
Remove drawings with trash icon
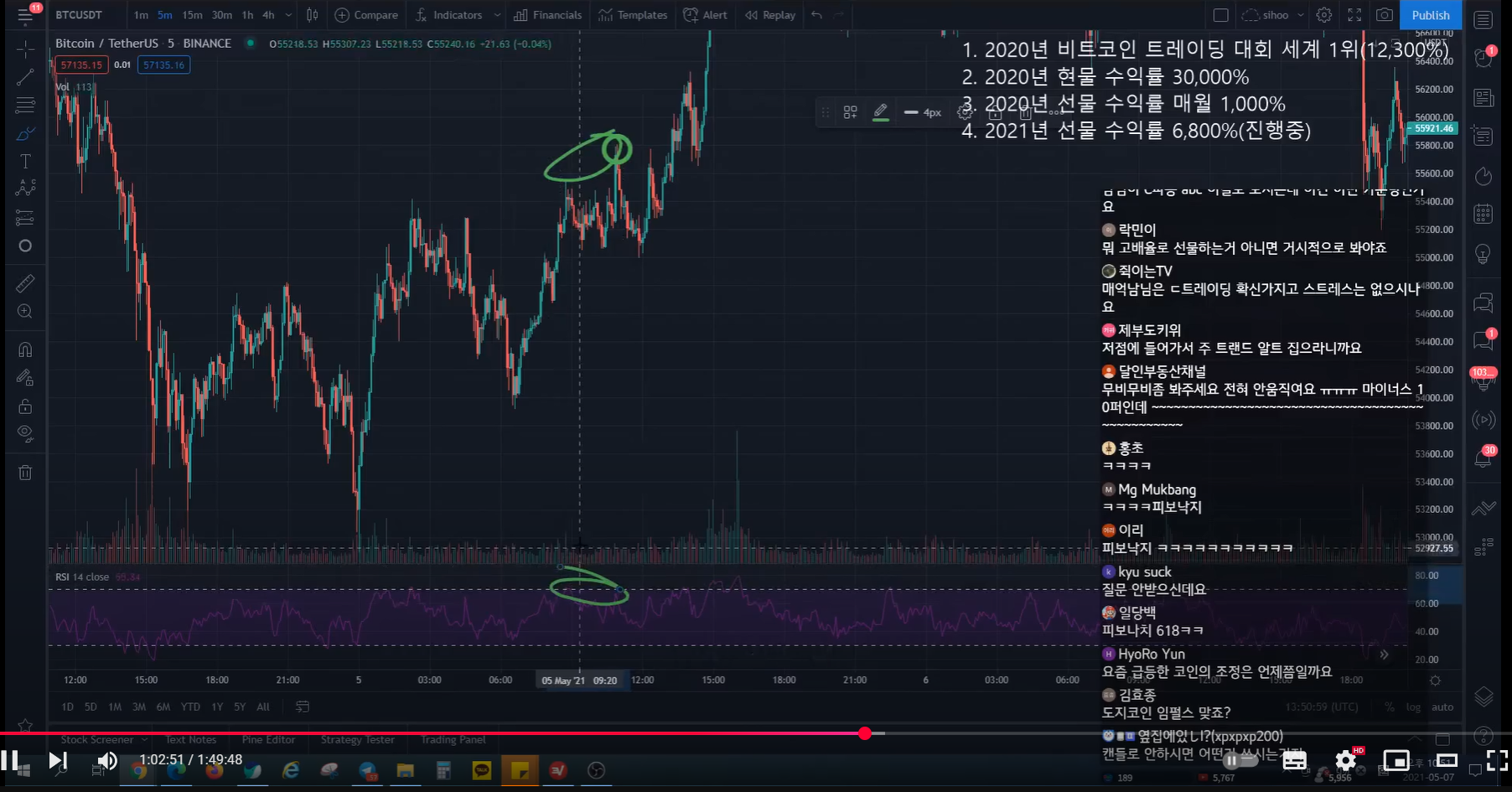[x=25, y=472]
